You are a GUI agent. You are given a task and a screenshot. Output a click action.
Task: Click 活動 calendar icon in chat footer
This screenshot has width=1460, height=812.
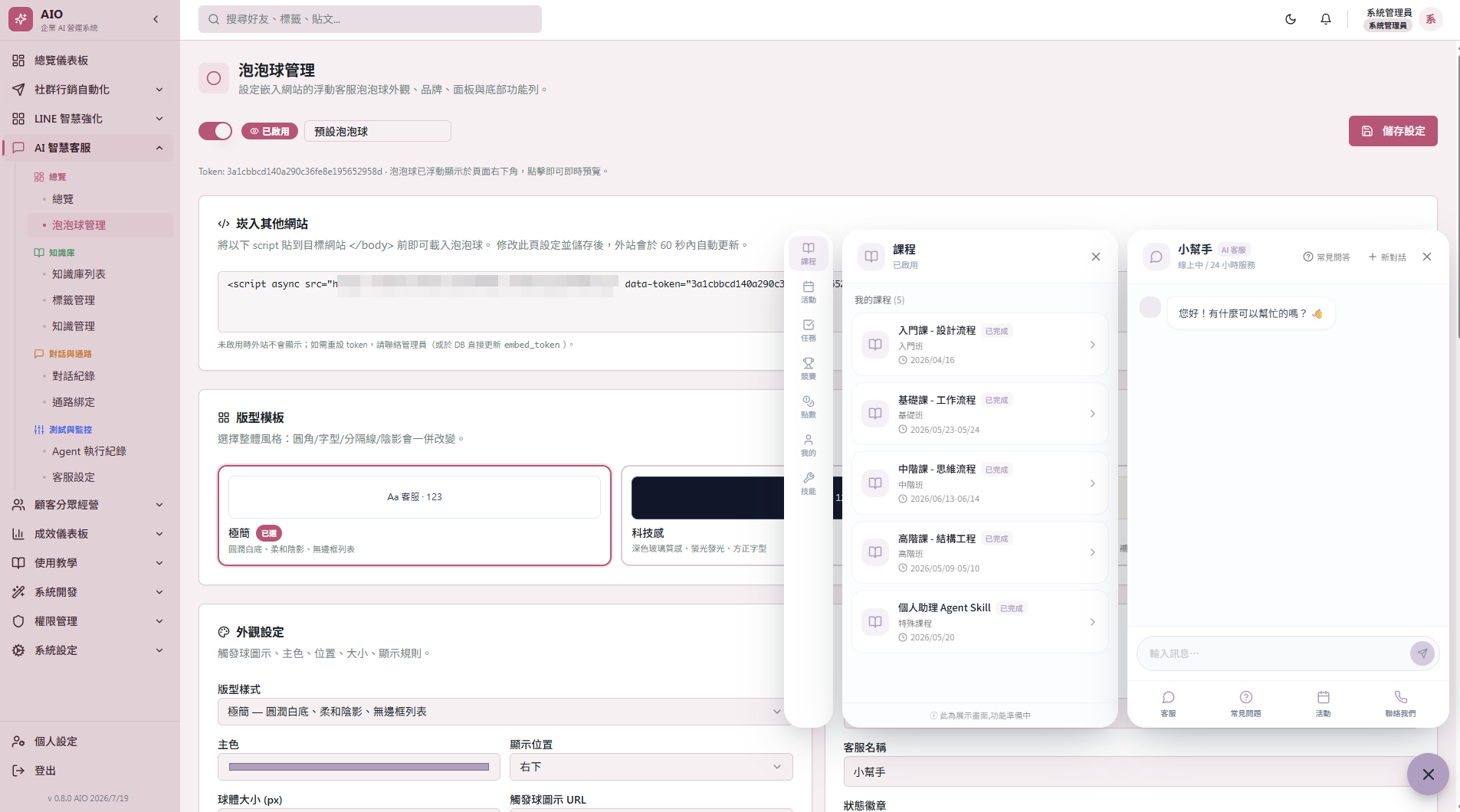point(1324,702)
